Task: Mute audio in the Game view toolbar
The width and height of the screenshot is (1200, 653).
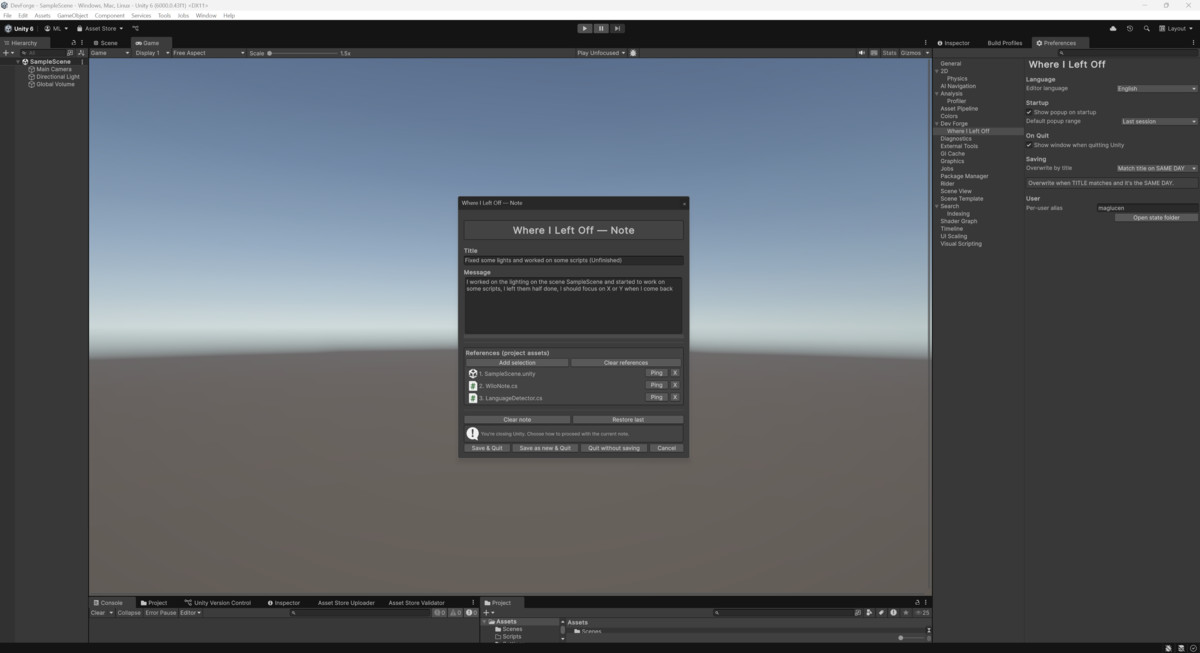Action: 861,53
